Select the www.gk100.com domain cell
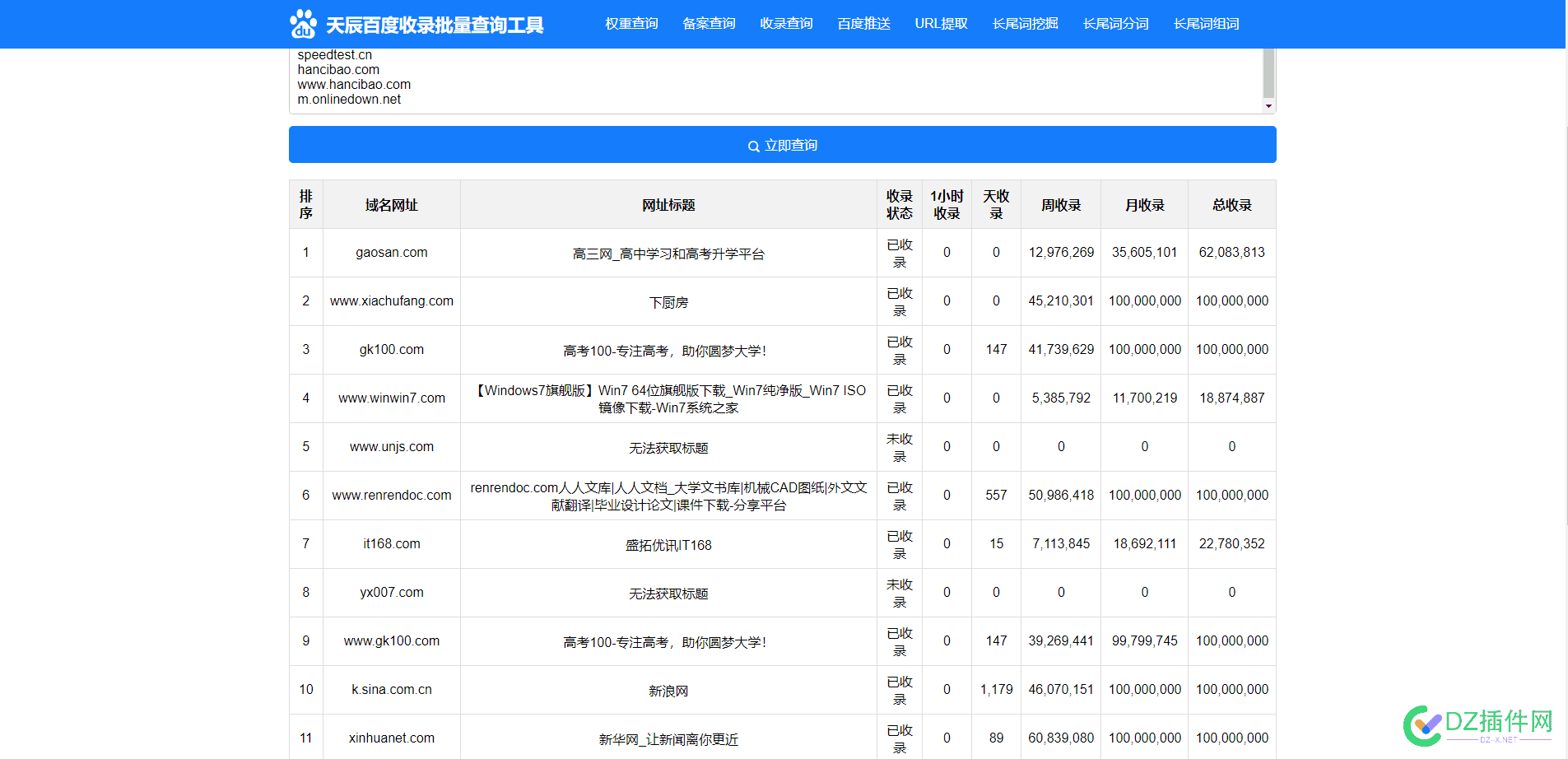1568x759 pixels. tap(392, 641)
